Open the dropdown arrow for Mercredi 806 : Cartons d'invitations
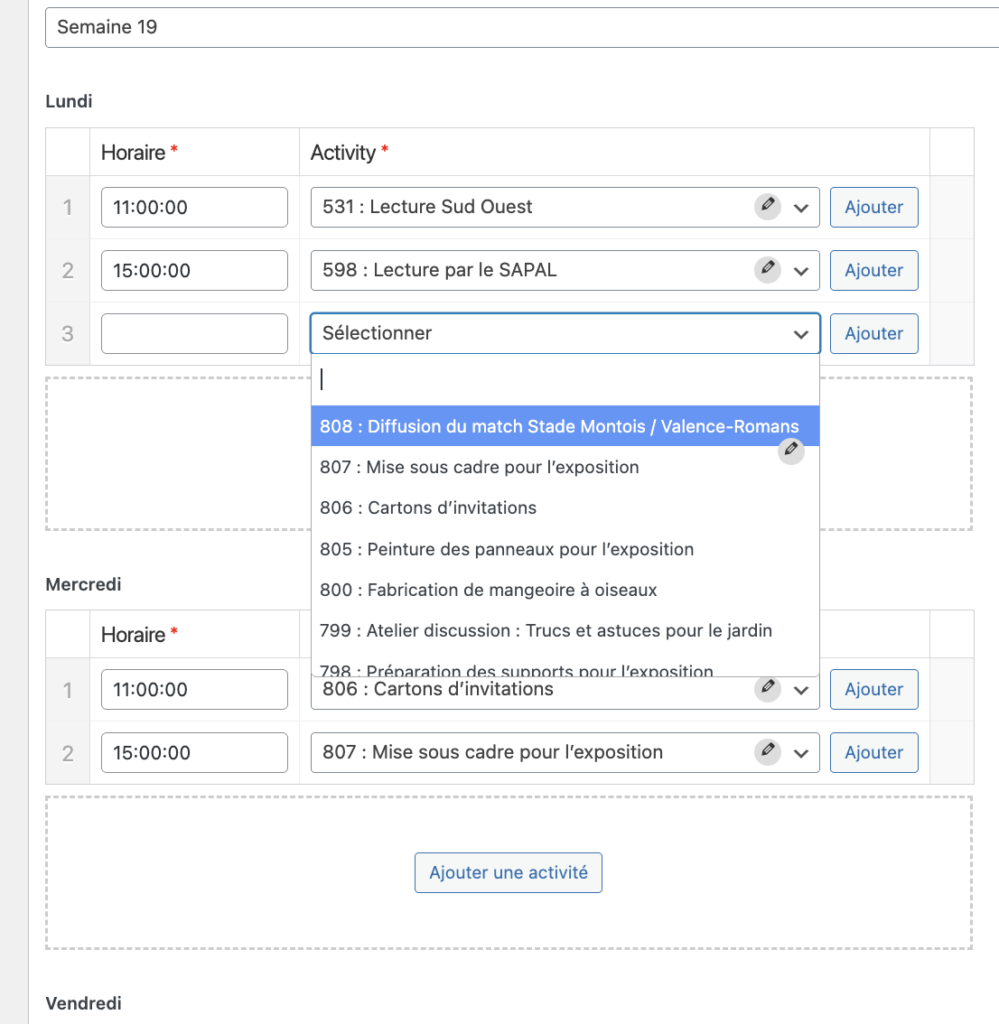This screenshot has height=1024, width=999. [801, 690]
